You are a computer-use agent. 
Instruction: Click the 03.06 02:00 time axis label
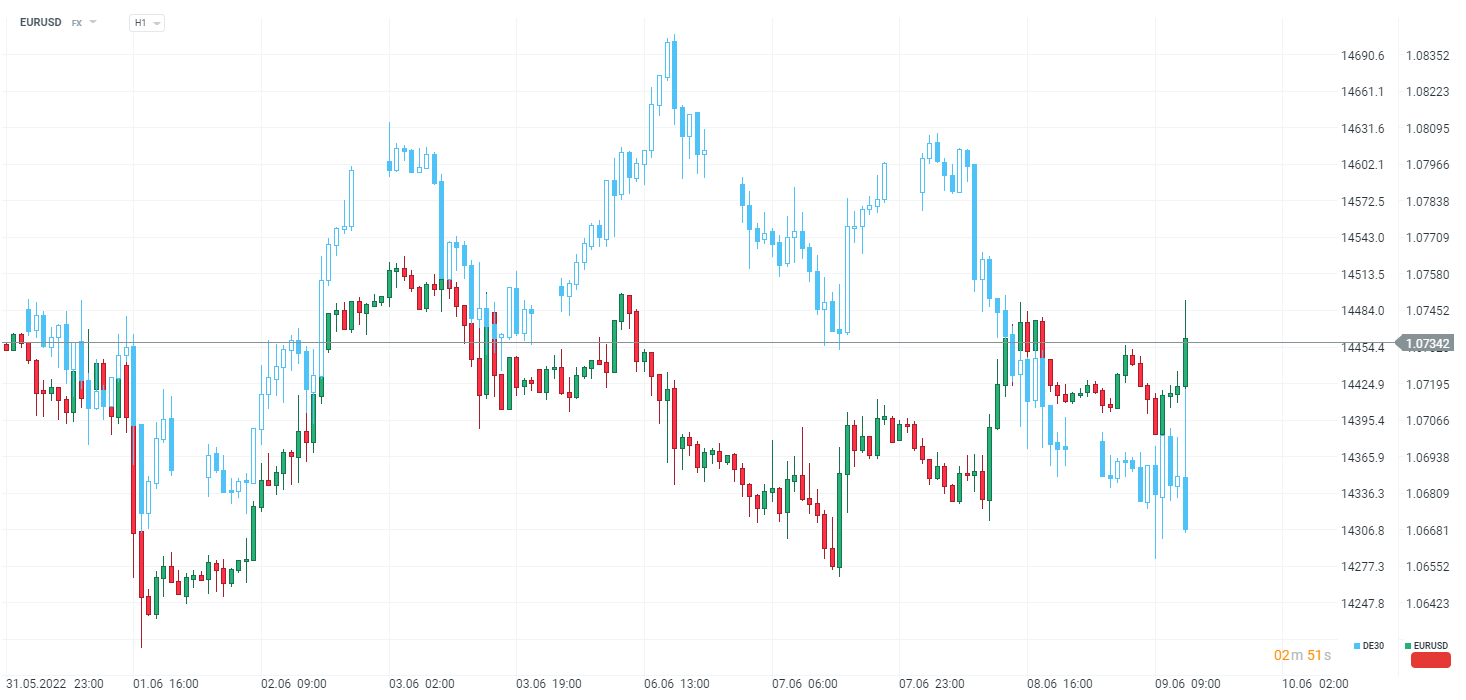tap(419, 684)
